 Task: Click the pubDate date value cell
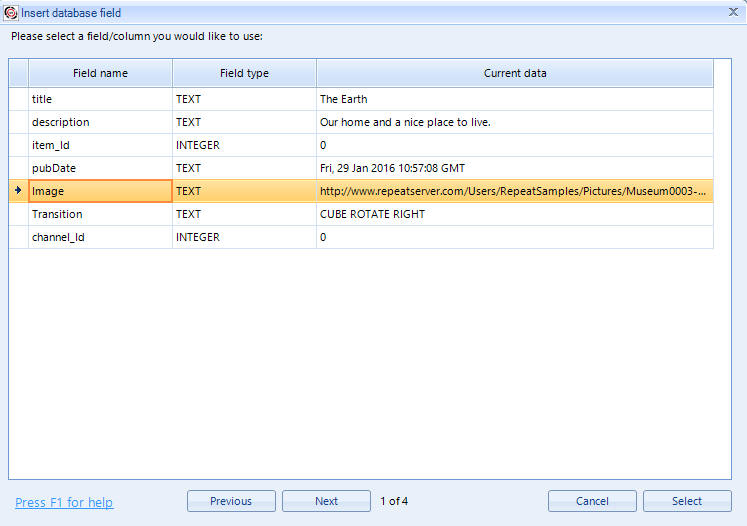(x=515, y=168)
